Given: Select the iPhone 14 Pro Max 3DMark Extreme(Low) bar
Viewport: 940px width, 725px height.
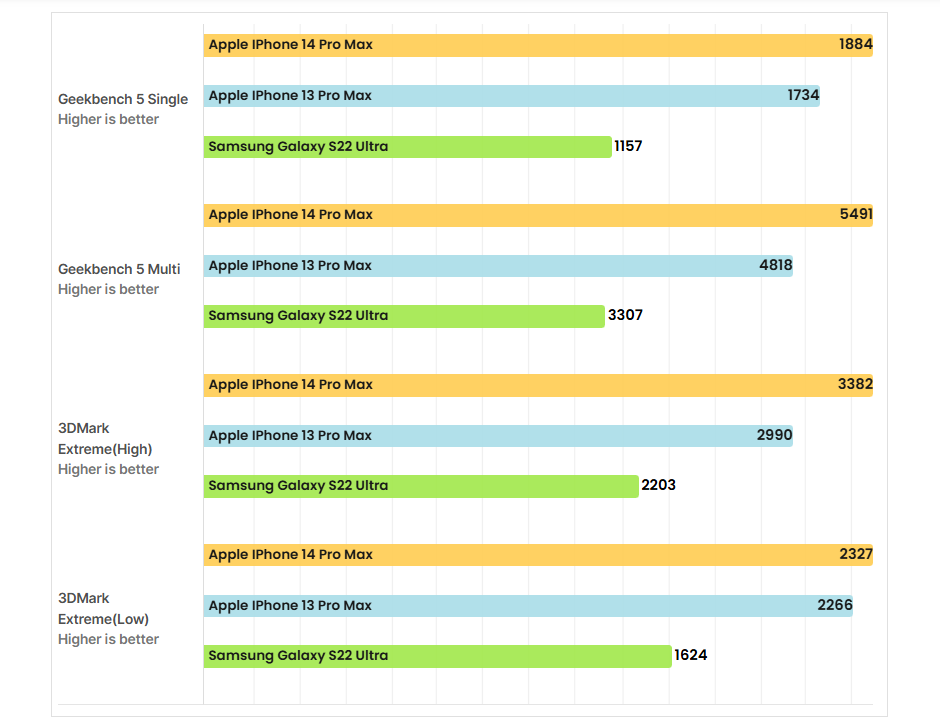Looking at the screenshot, I should pos(538,555).
